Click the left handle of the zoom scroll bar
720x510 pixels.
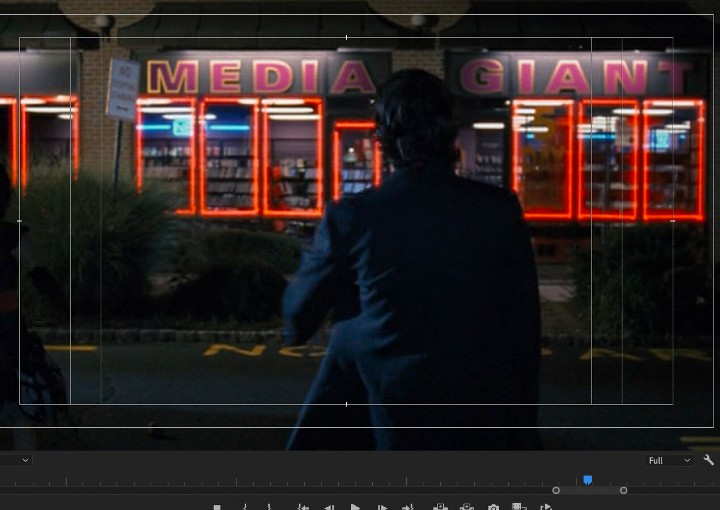tap(556, 490)
